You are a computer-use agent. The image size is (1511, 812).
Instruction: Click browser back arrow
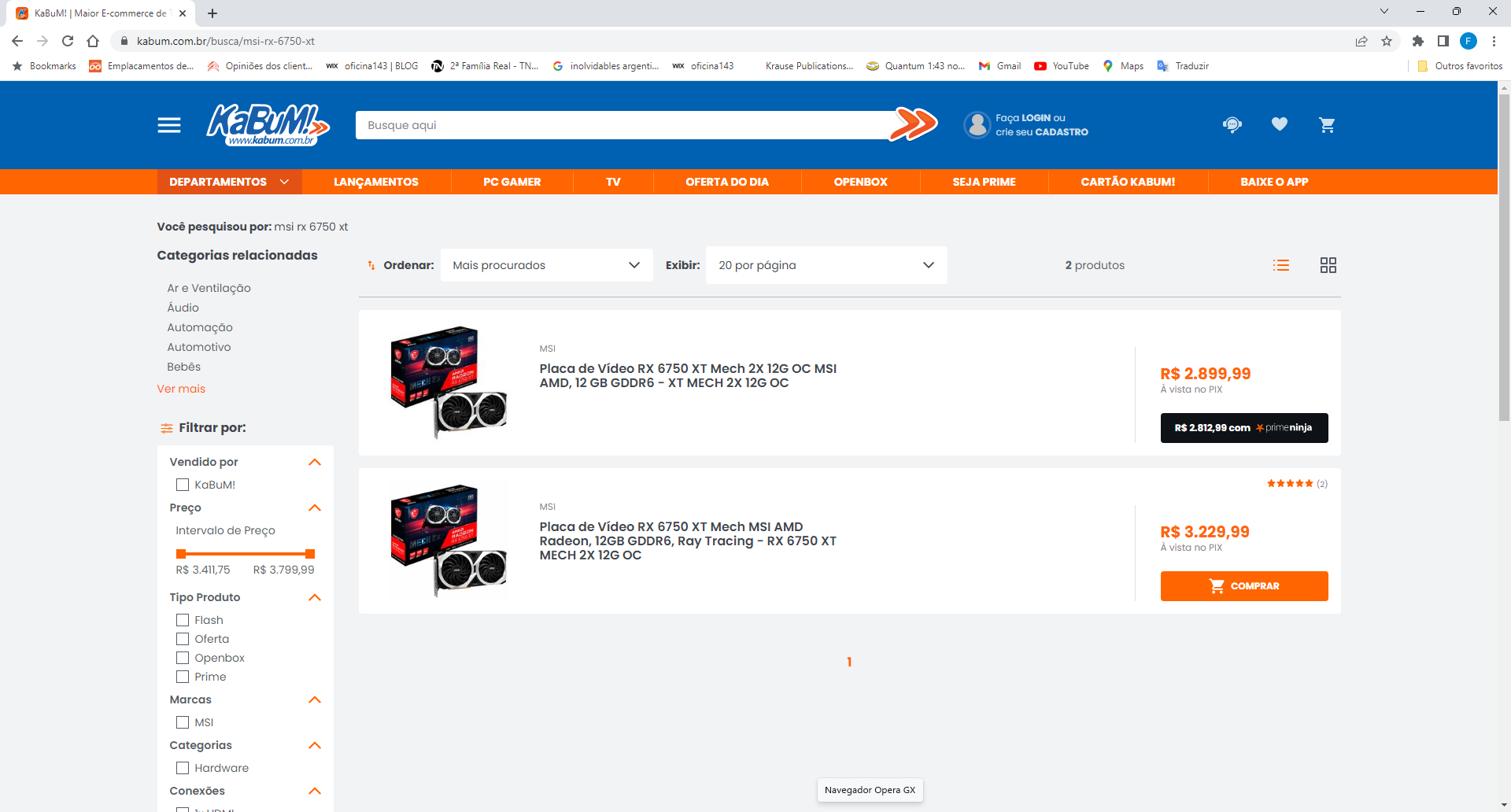(x=17, y=41)
